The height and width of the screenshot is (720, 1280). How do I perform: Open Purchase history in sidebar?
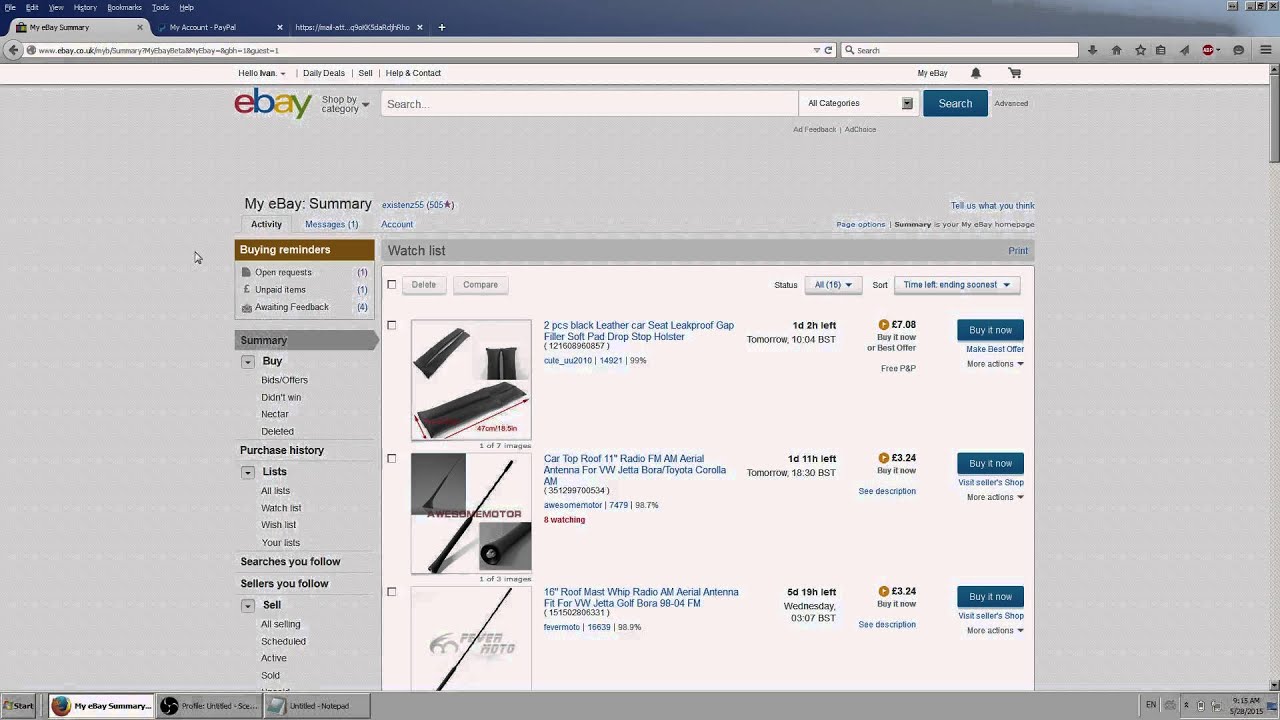pos(282,451)
